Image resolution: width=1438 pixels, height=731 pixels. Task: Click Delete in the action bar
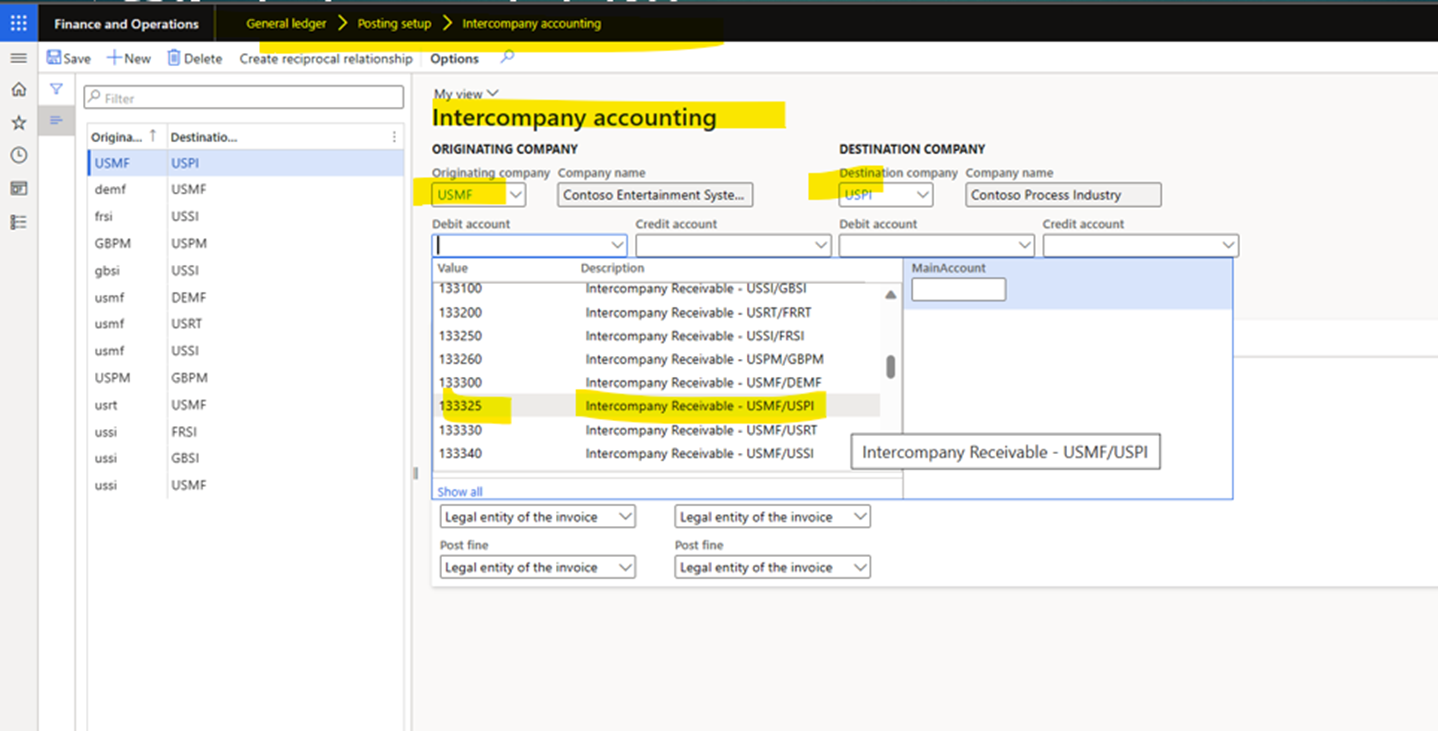195,58
